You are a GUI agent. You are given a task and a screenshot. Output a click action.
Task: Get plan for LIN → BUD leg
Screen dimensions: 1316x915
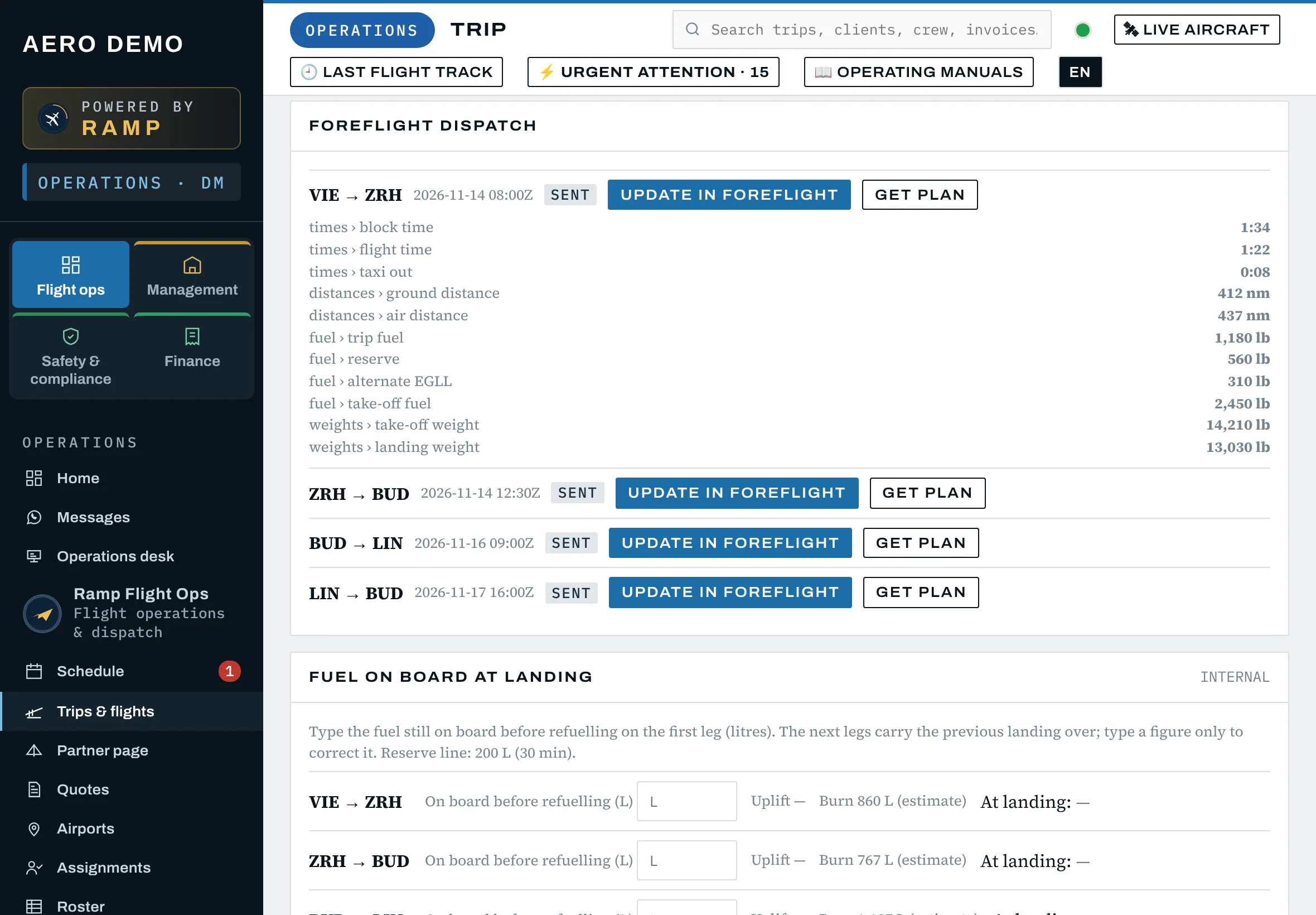921,592
